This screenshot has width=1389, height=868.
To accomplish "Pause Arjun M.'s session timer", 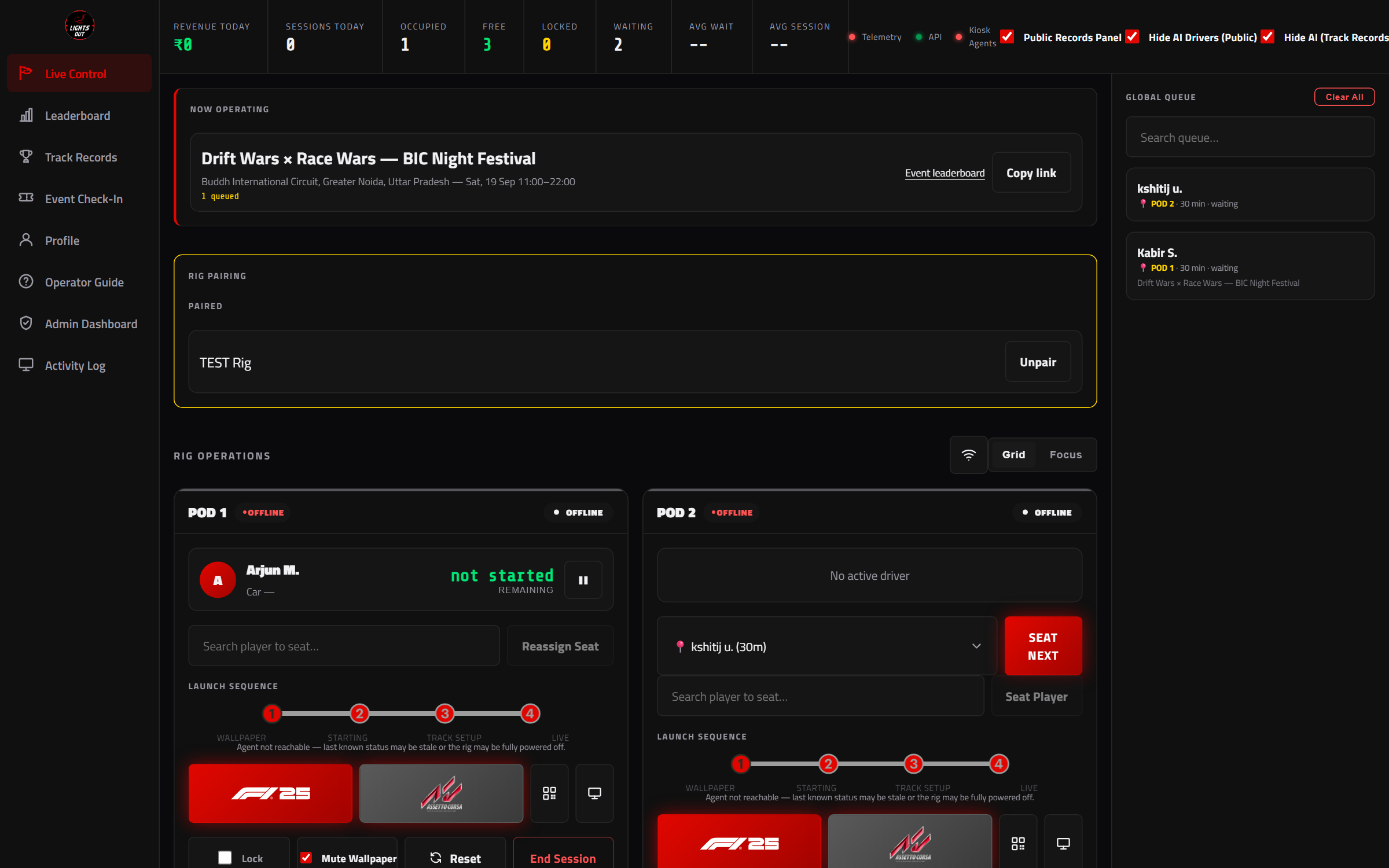I will (x=583, y=580).
